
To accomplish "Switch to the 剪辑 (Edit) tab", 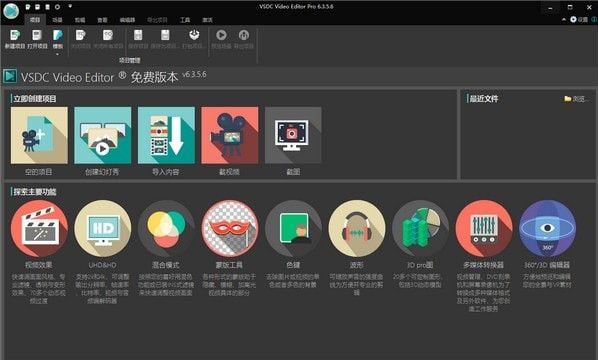I will point(80,20).
